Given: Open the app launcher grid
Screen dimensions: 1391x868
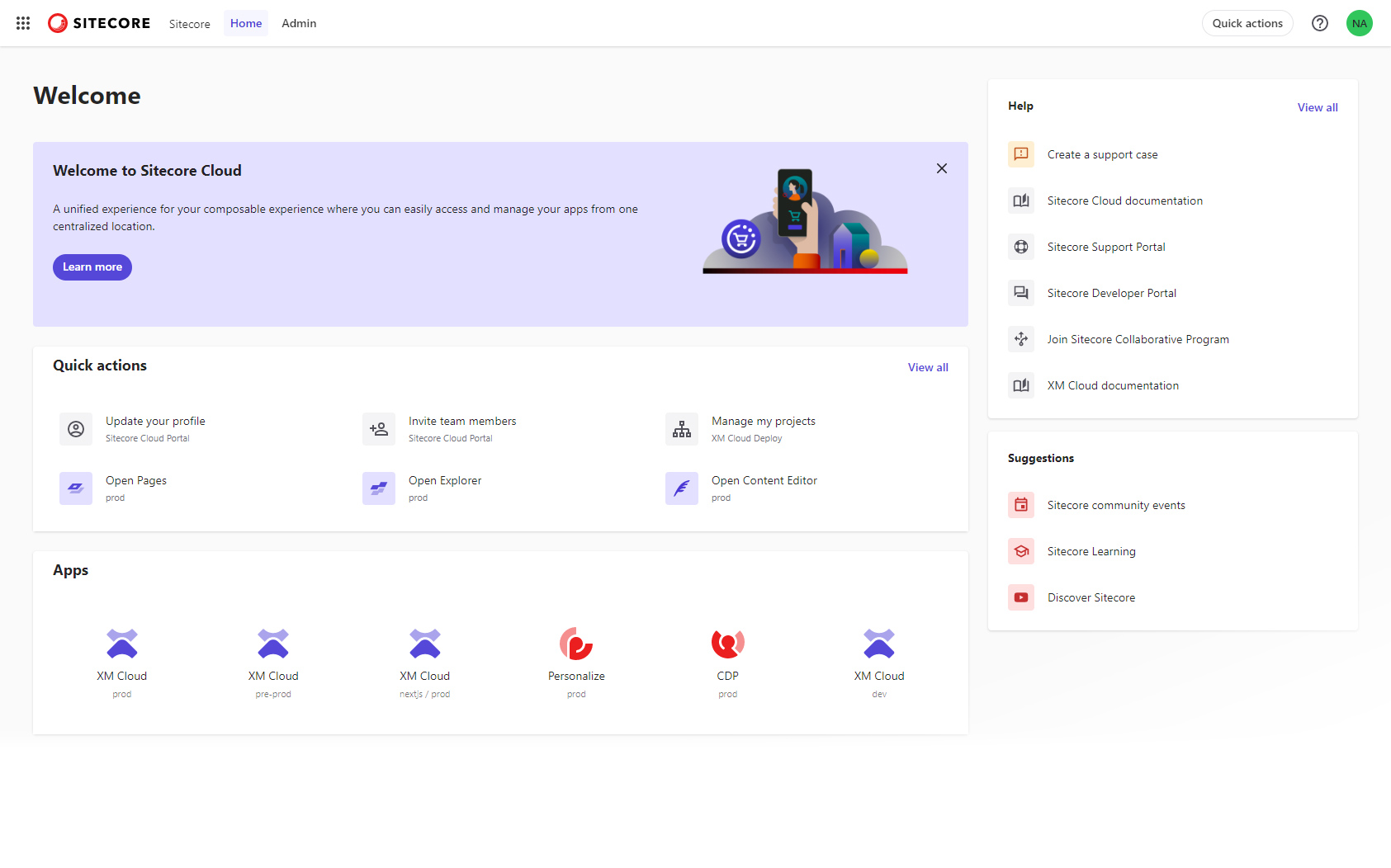Looking at the screenshot, I should 22,22.
